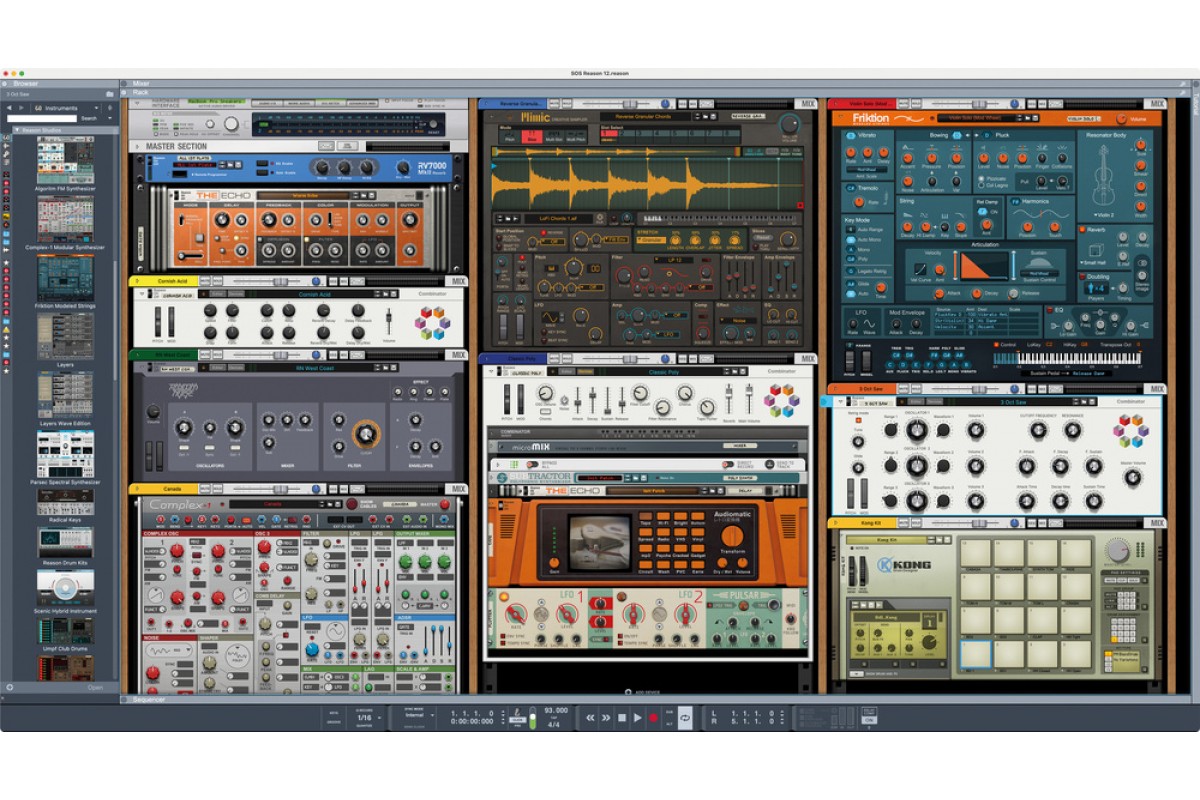The image size is (1200, 800).
Task: Fast-forward the song position in the transport
Action: pos(606,717)
